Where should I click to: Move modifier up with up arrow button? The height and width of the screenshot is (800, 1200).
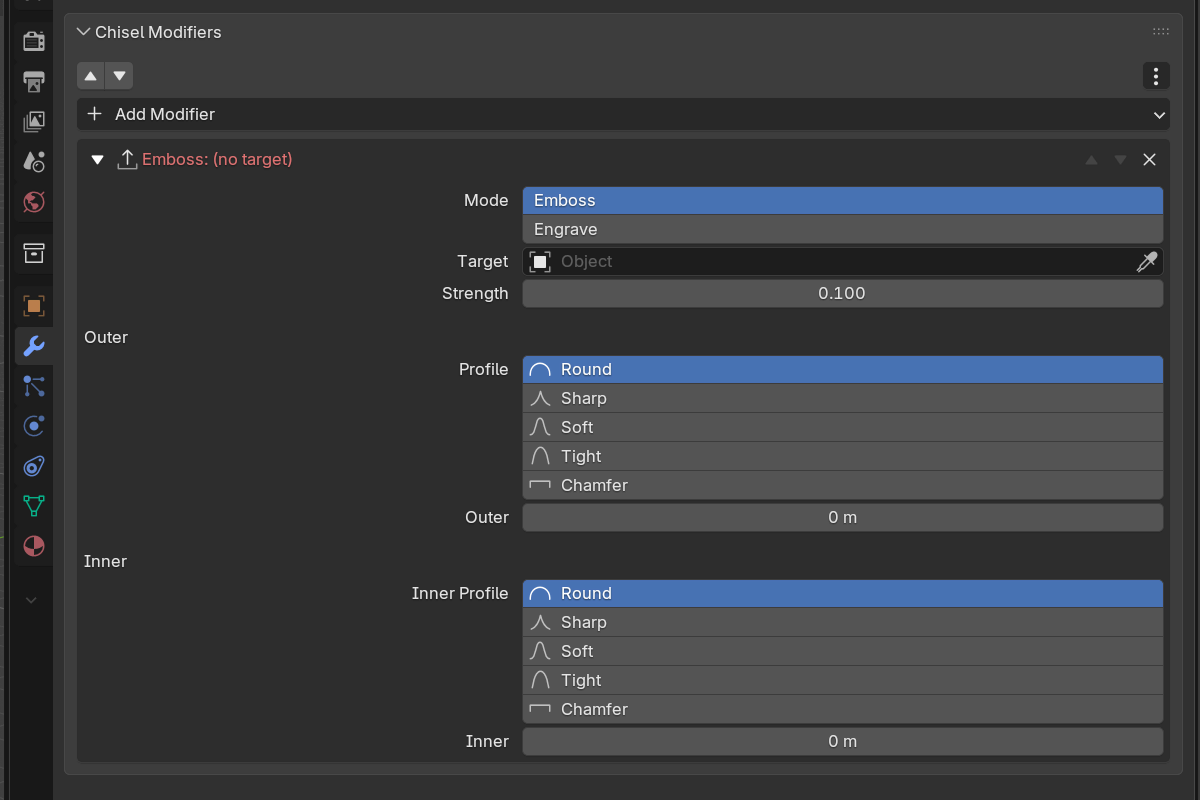(x=91, y=76)
